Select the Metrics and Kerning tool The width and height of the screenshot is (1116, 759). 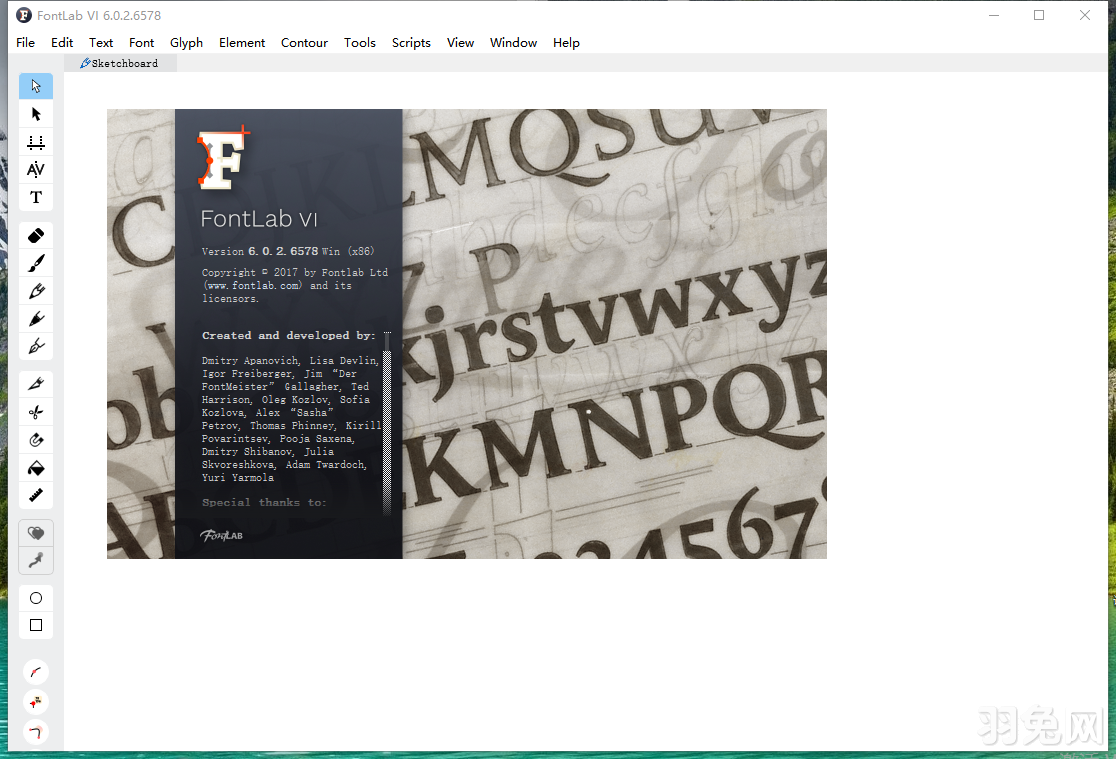pos(36,170)
